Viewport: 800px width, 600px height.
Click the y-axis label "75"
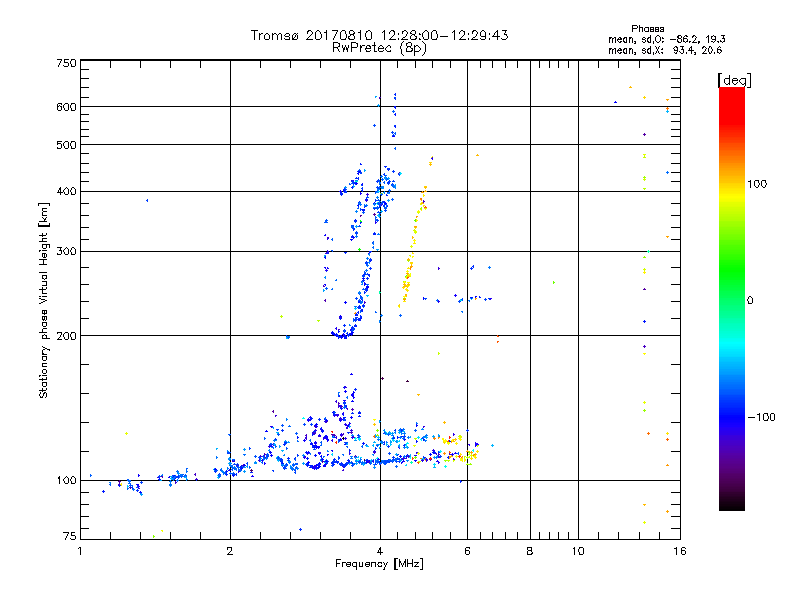(70, 536)
